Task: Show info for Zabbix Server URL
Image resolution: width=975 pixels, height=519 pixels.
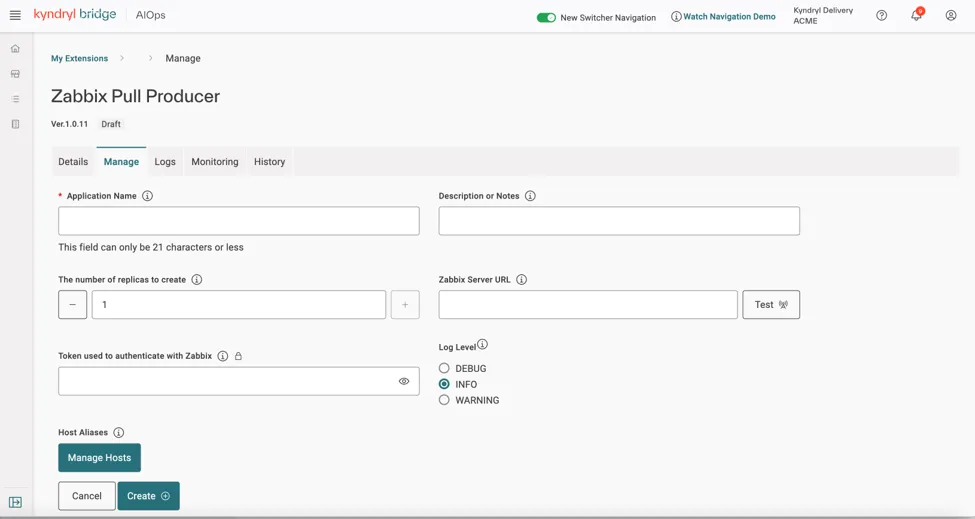Action: (521, 280)
